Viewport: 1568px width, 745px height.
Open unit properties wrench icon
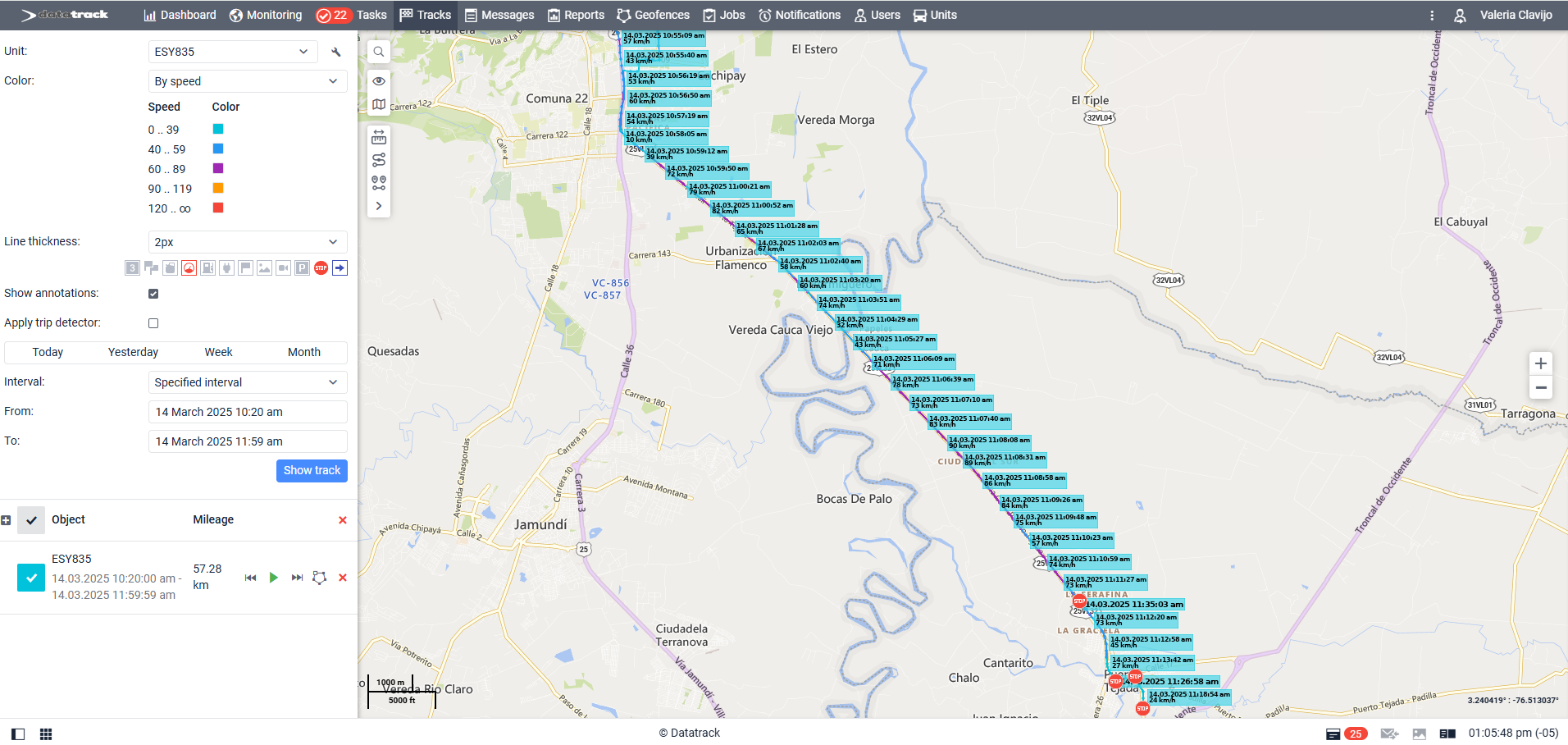336,52
